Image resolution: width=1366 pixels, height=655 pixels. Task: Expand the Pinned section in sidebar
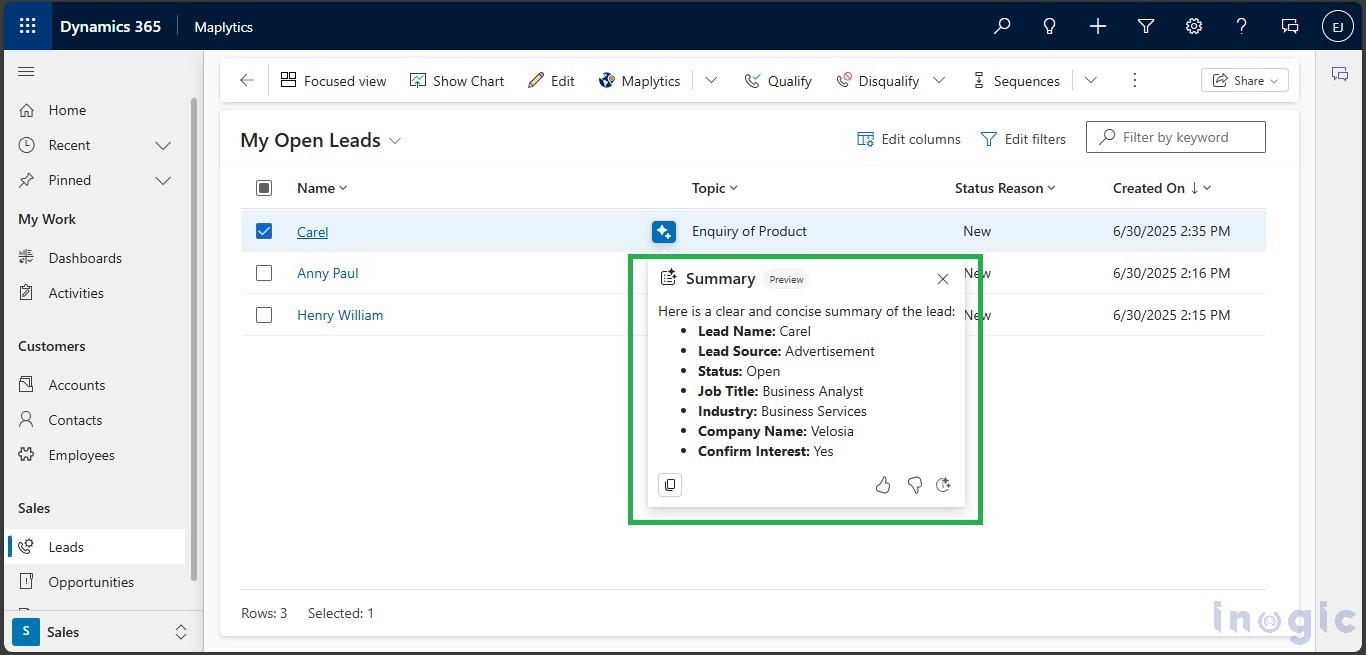[163, 181]
